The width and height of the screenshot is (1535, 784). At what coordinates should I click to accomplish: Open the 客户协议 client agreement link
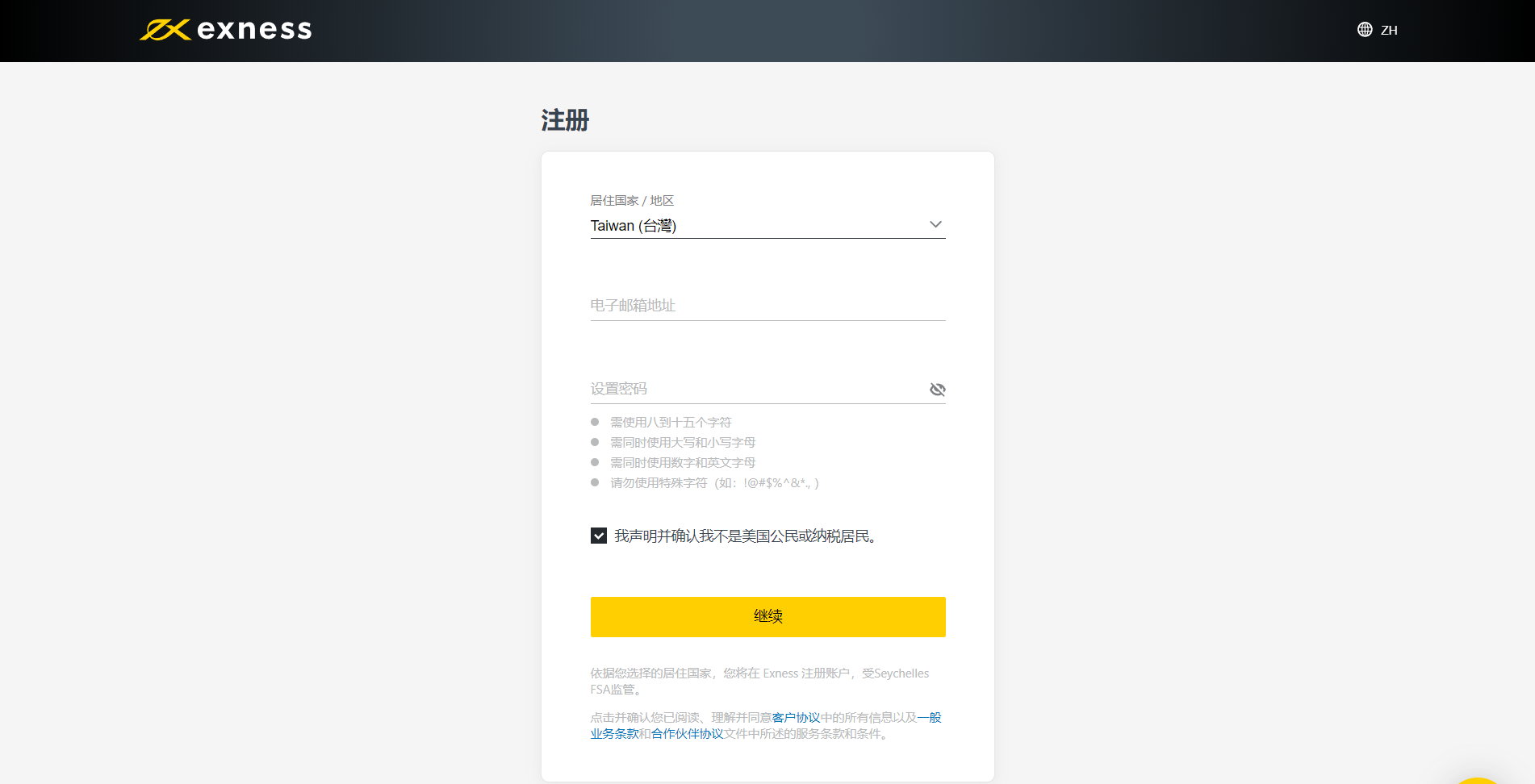coord(796,718)
